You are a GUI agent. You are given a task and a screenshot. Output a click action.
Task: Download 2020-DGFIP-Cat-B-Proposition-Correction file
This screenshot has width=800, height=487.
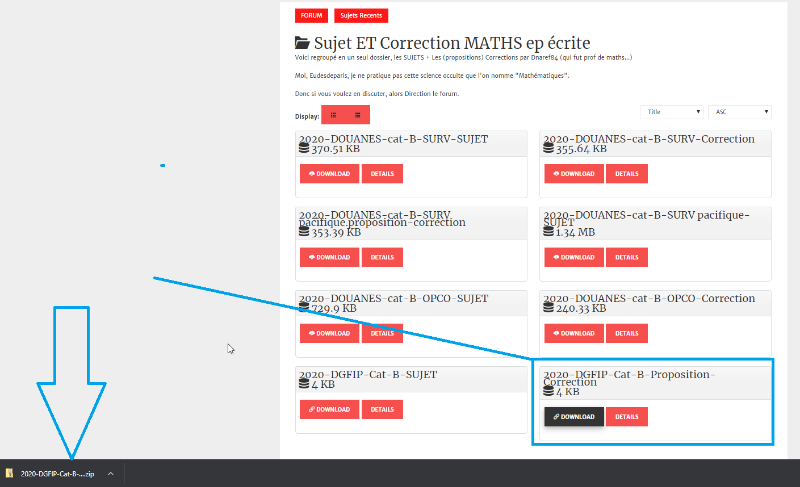(x=574, y=417)
